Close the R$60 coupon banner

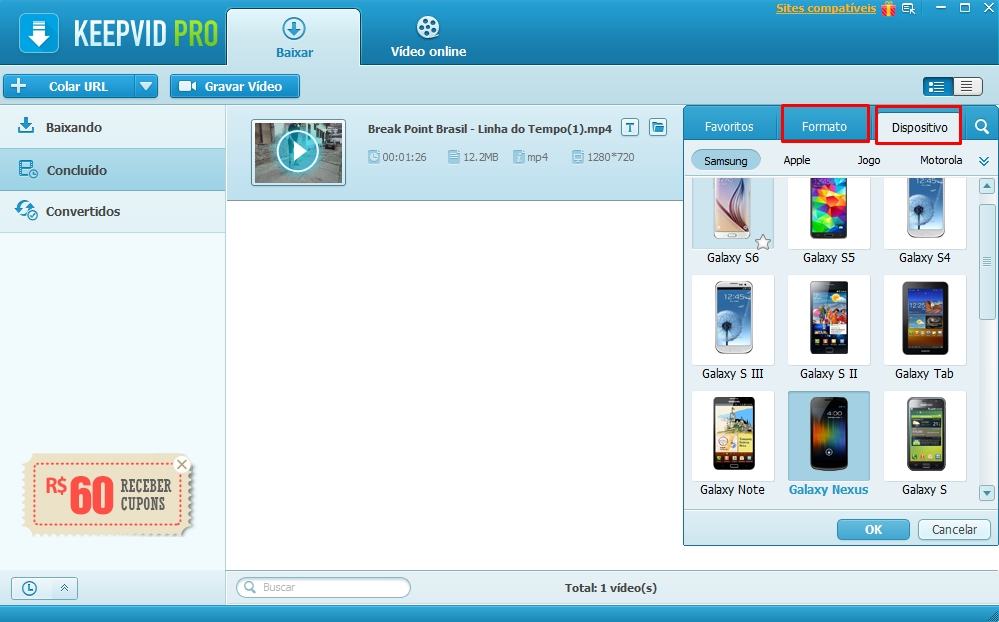(182, 464)
